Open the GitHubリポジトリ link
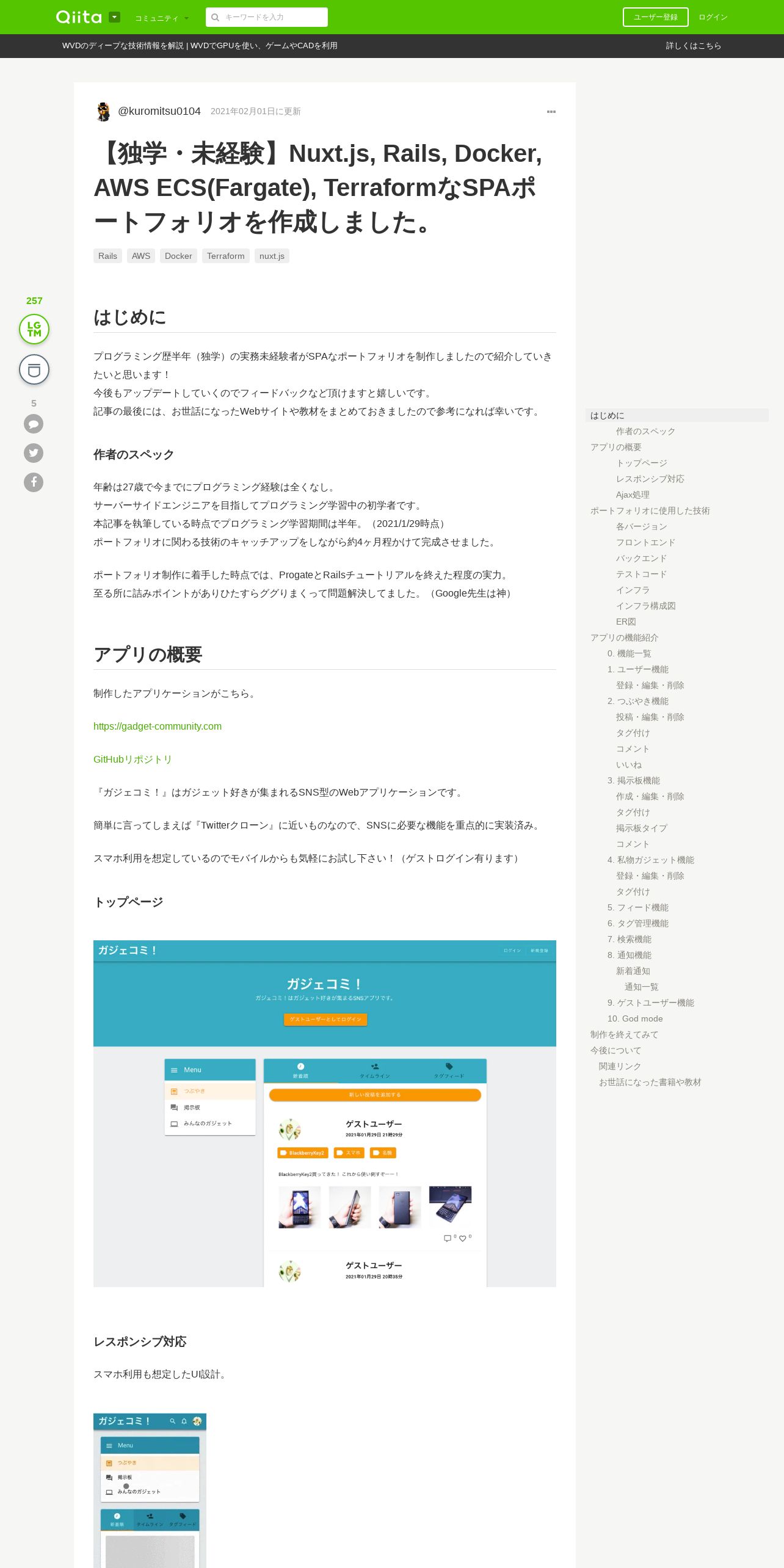The height and width of the screenshot is (1568, 784). coord(132,759)
